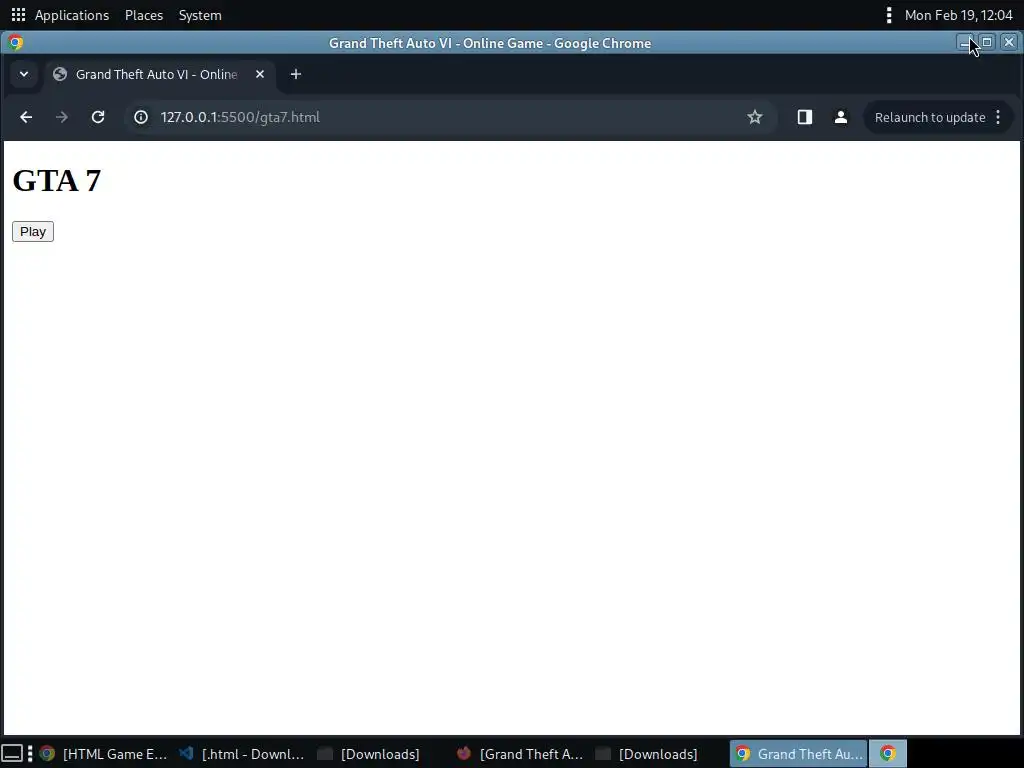Switch to Firefox [Grand Theft A... window
This screenshot has width=1024, height=768.
click(520, 754)
